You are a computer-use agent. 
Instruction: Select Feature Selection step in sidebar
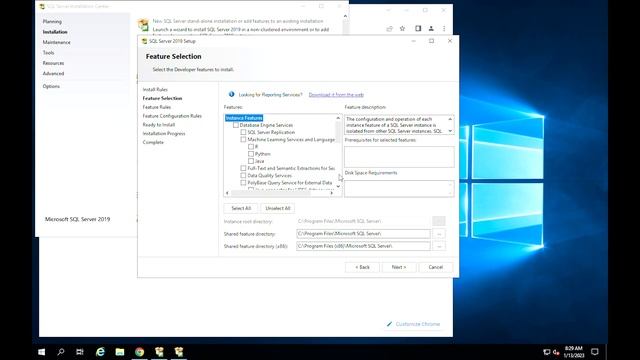[x=162, y=98]
